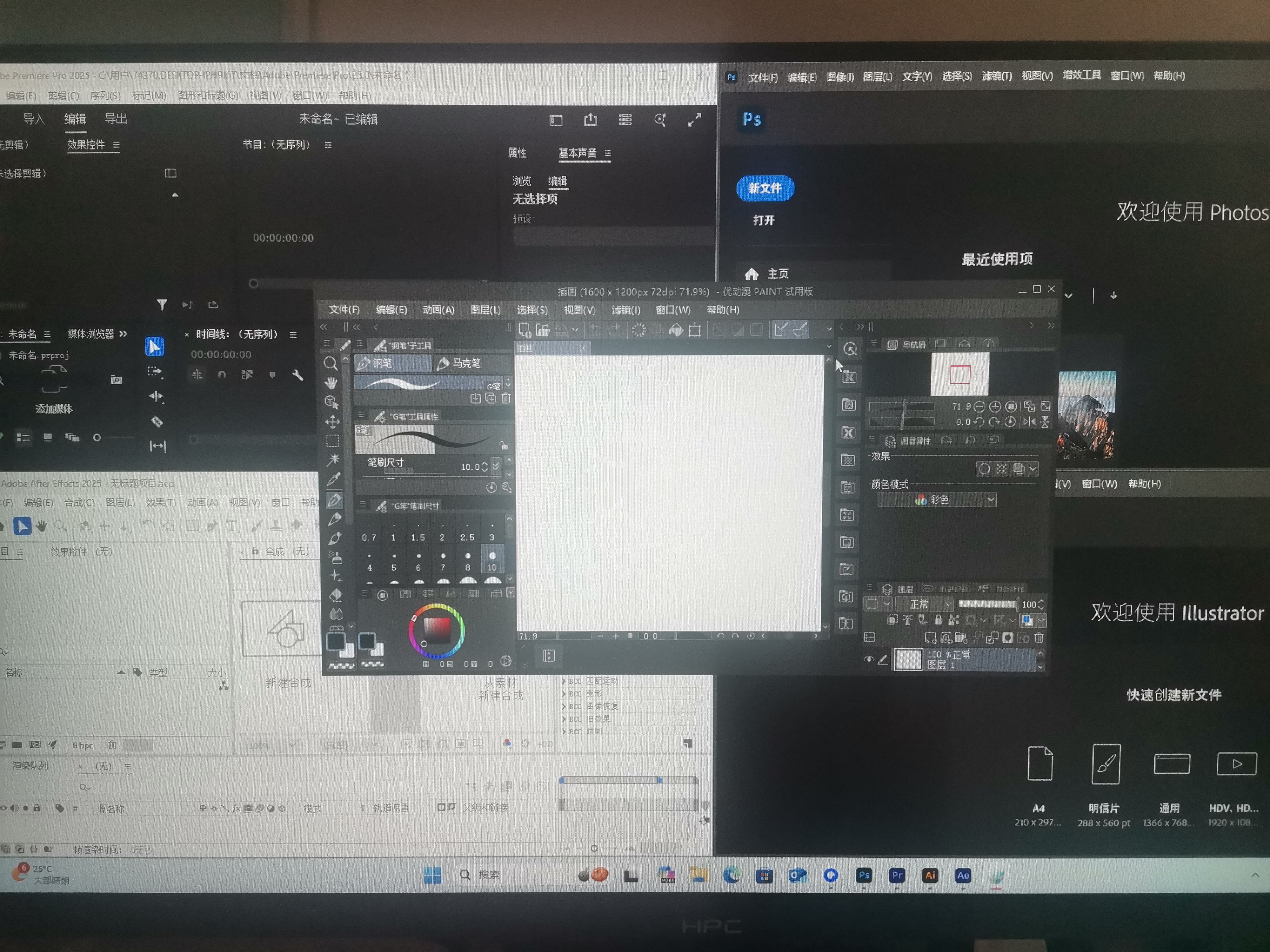
Task: Open the 滤镜(I) menu in PAINT
Action: click(626, 310)
